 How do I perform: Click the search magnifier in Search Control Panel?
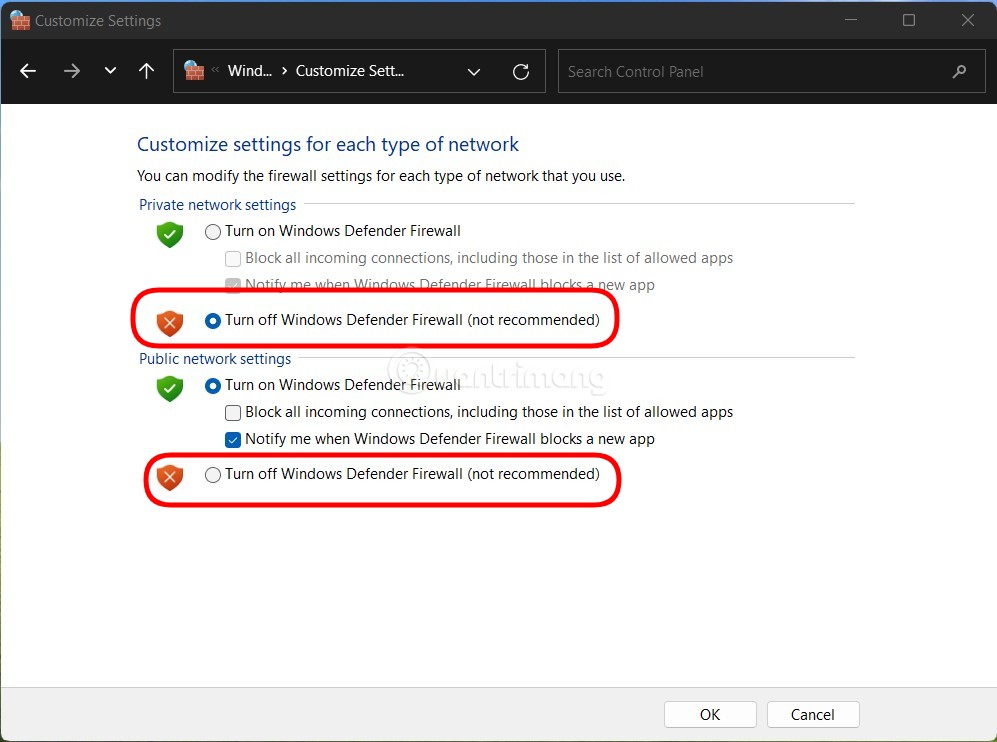(958, 71)
